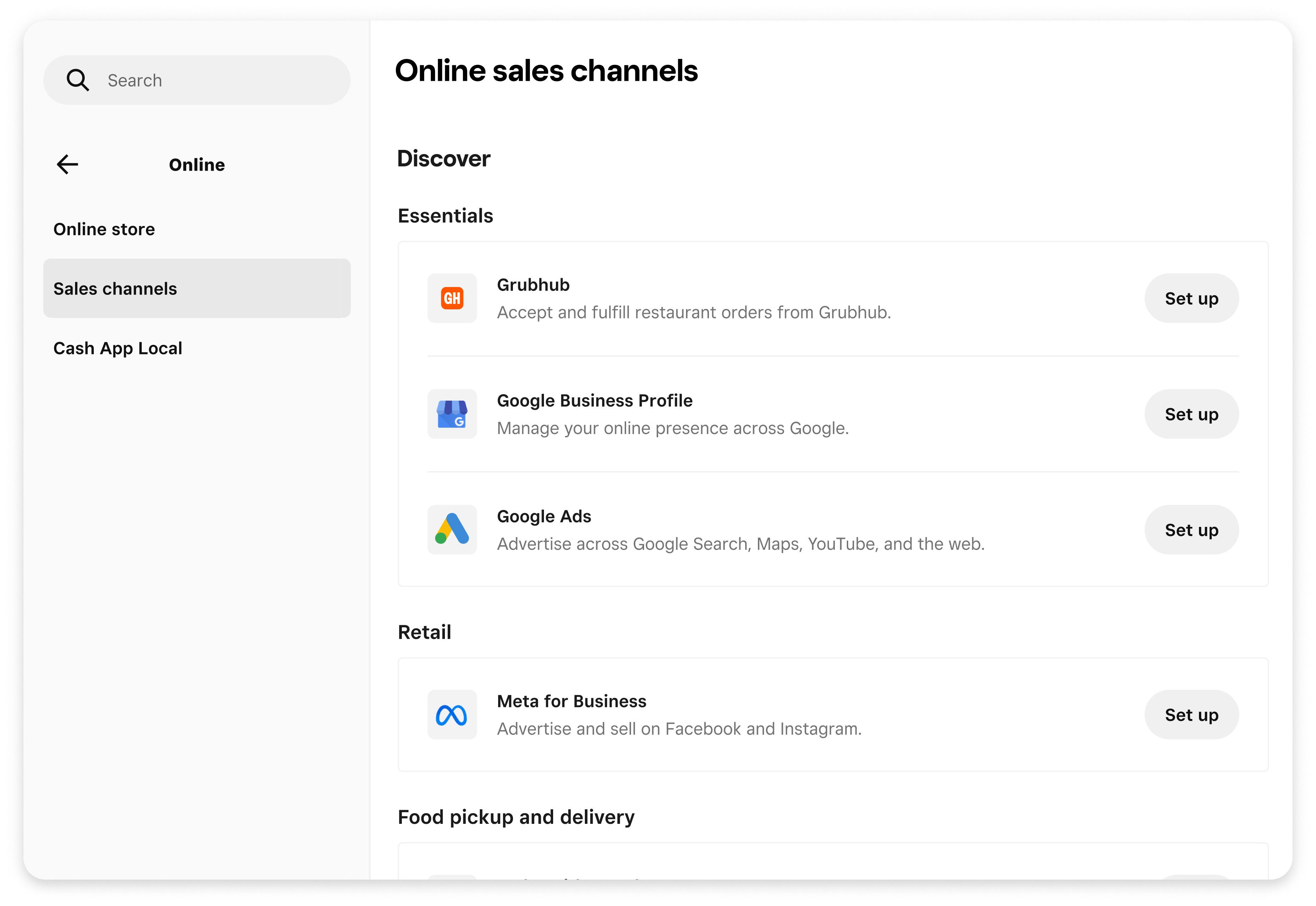Viewport: 1316px width, 906px height.
Task: Click the Food pickup and delivery heading
Action: tap(516, 817)
